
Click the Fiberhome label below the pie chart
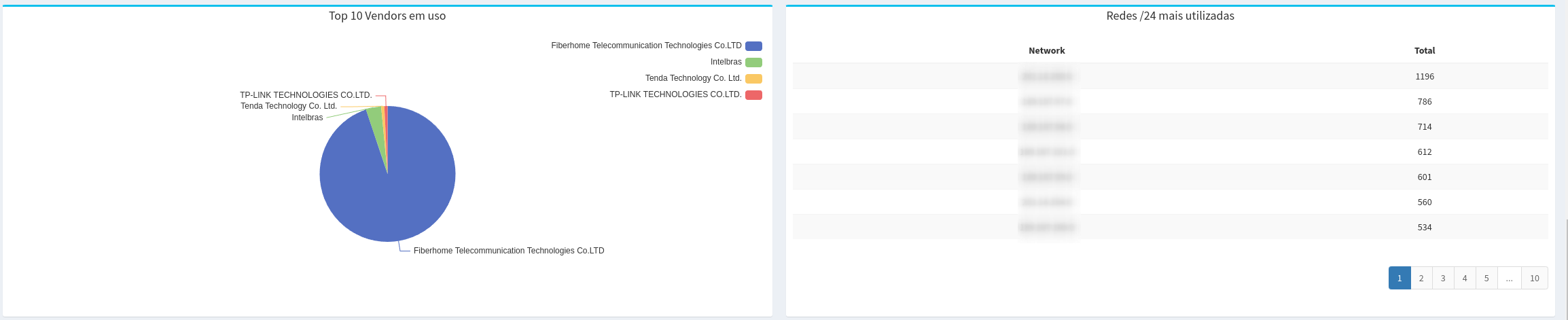508,251
